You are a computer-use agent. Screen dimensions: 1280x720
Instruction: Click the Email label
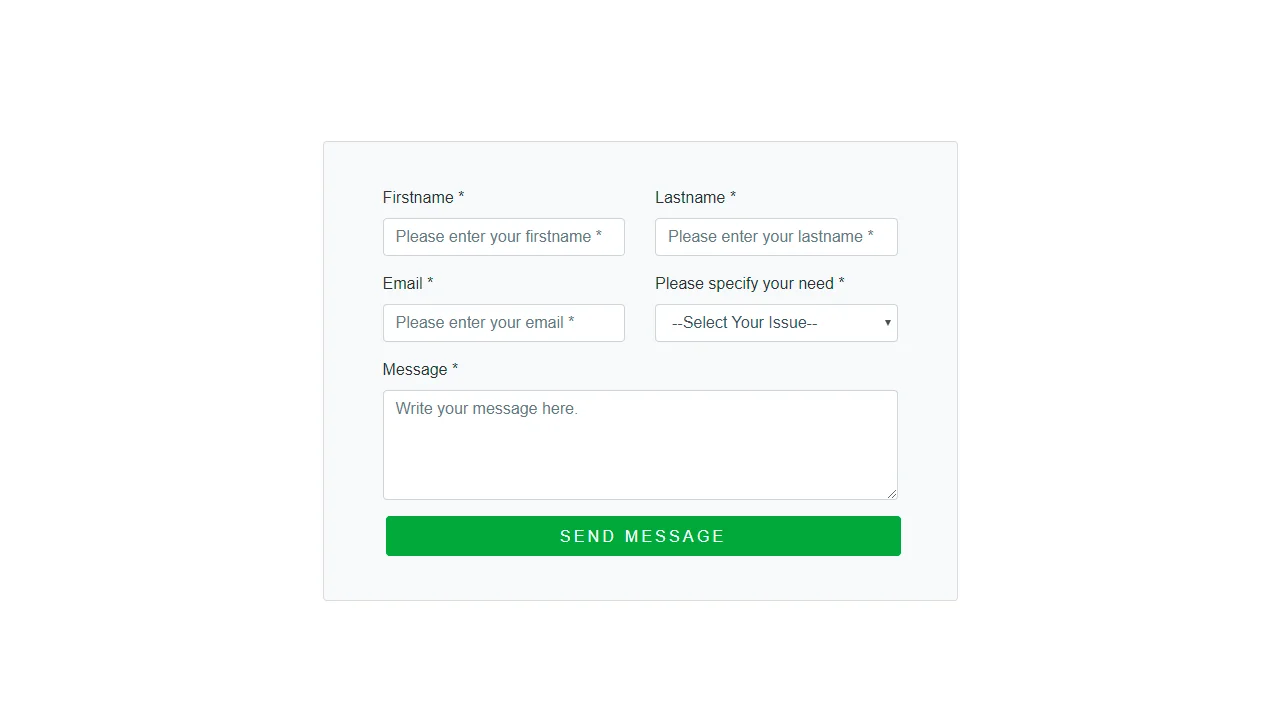(x=402, y=283)
